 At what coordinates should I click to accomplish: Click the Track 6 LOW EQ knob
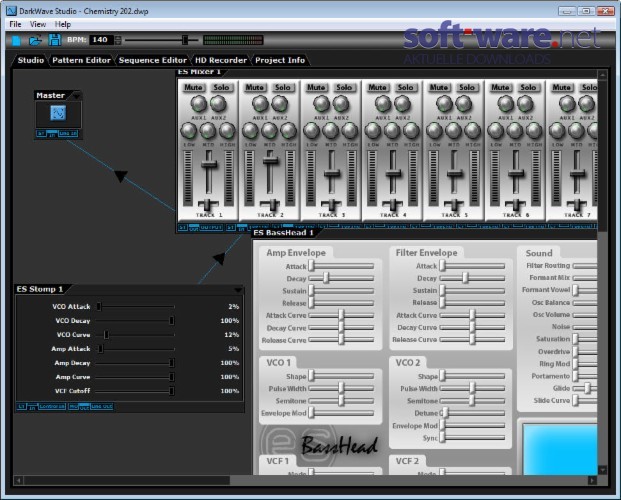pyautogui.click(x=495, y=131)
